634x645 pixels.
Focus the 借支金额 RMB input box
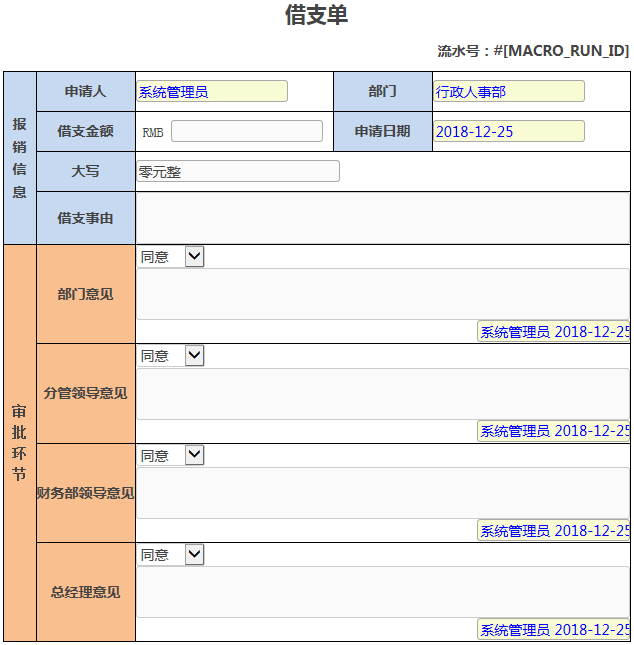pos(247,131)
